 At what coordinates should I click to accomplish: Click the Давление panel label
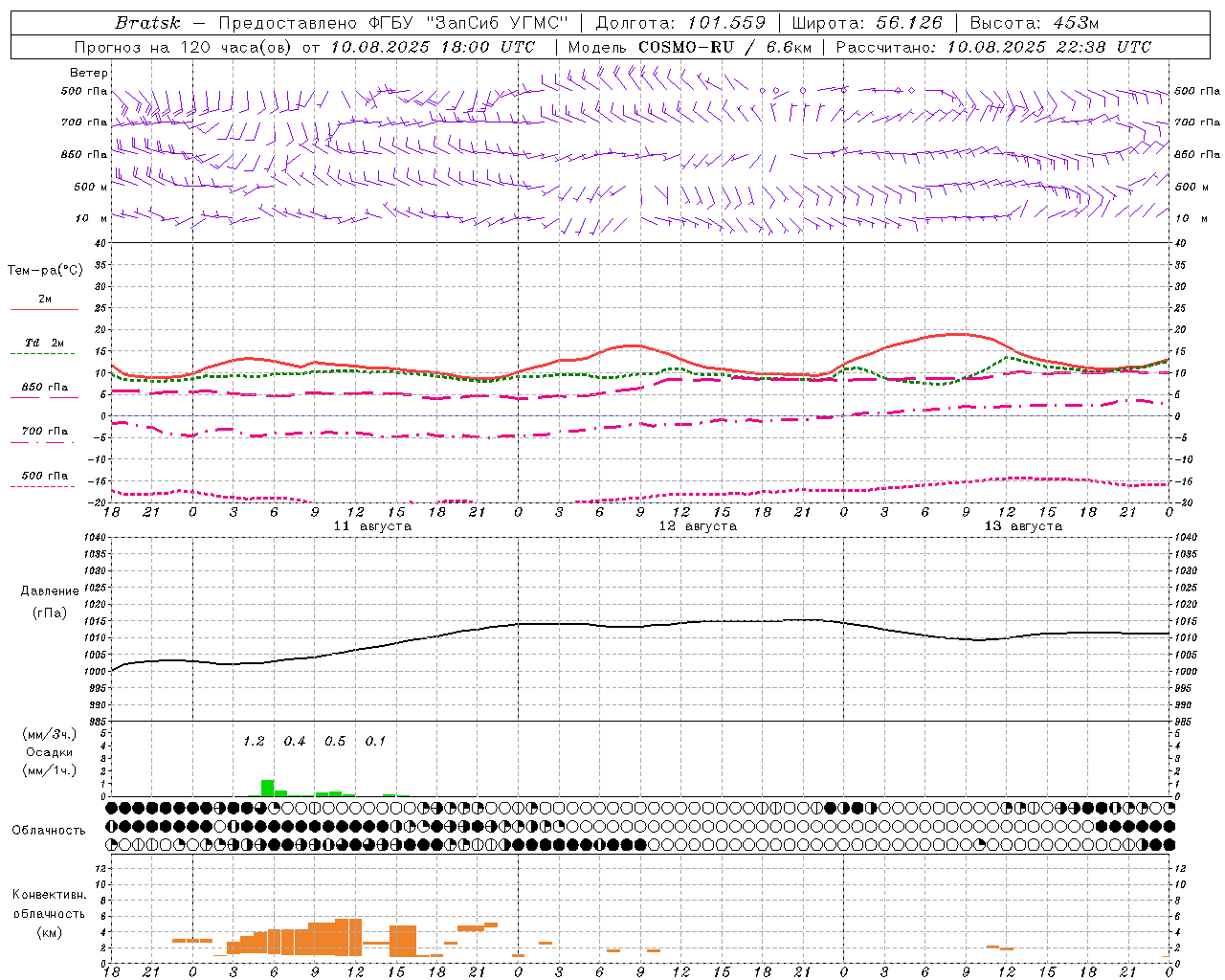coord(49,591)
